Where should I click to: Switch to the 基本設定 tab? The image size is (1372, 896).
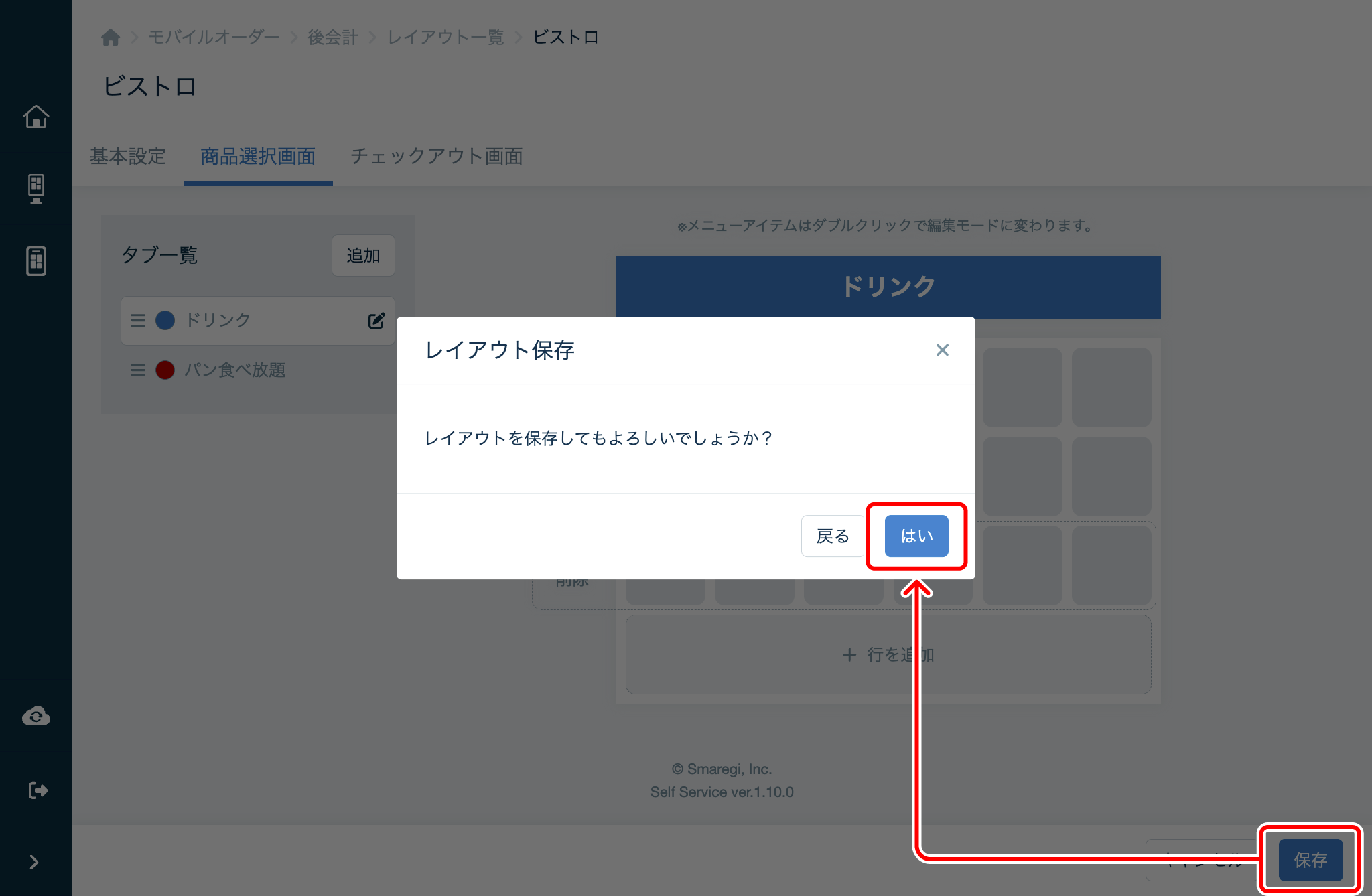[128, 157]
